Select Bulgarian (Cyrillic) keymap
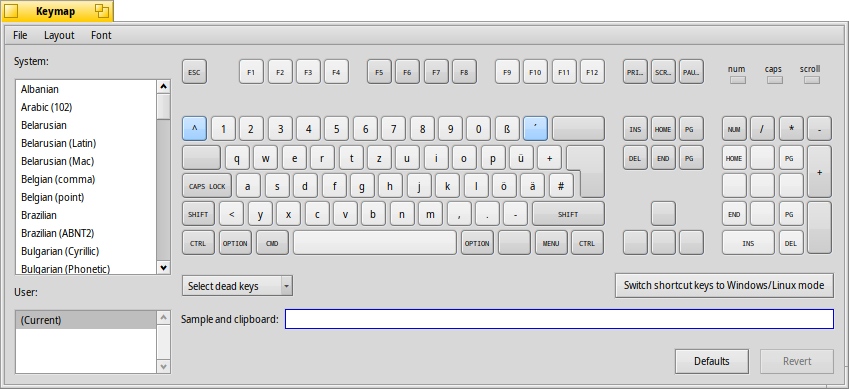The width and height of the screenshot is (849, 389). [x=86, y=251]
